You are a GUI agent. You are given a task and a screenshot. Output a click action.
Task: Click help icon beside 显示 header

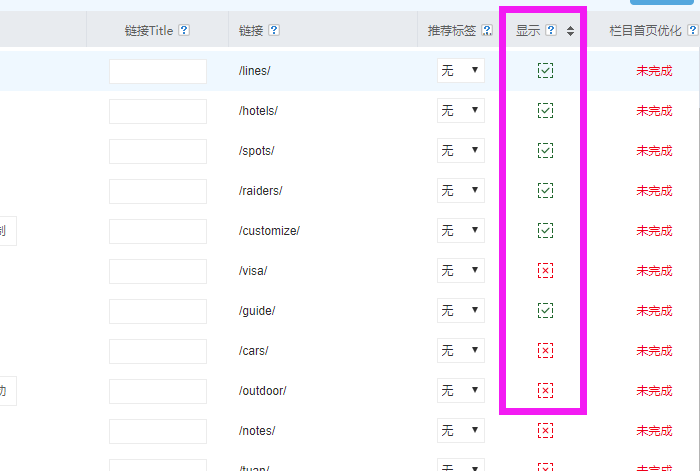coord(551,31)
